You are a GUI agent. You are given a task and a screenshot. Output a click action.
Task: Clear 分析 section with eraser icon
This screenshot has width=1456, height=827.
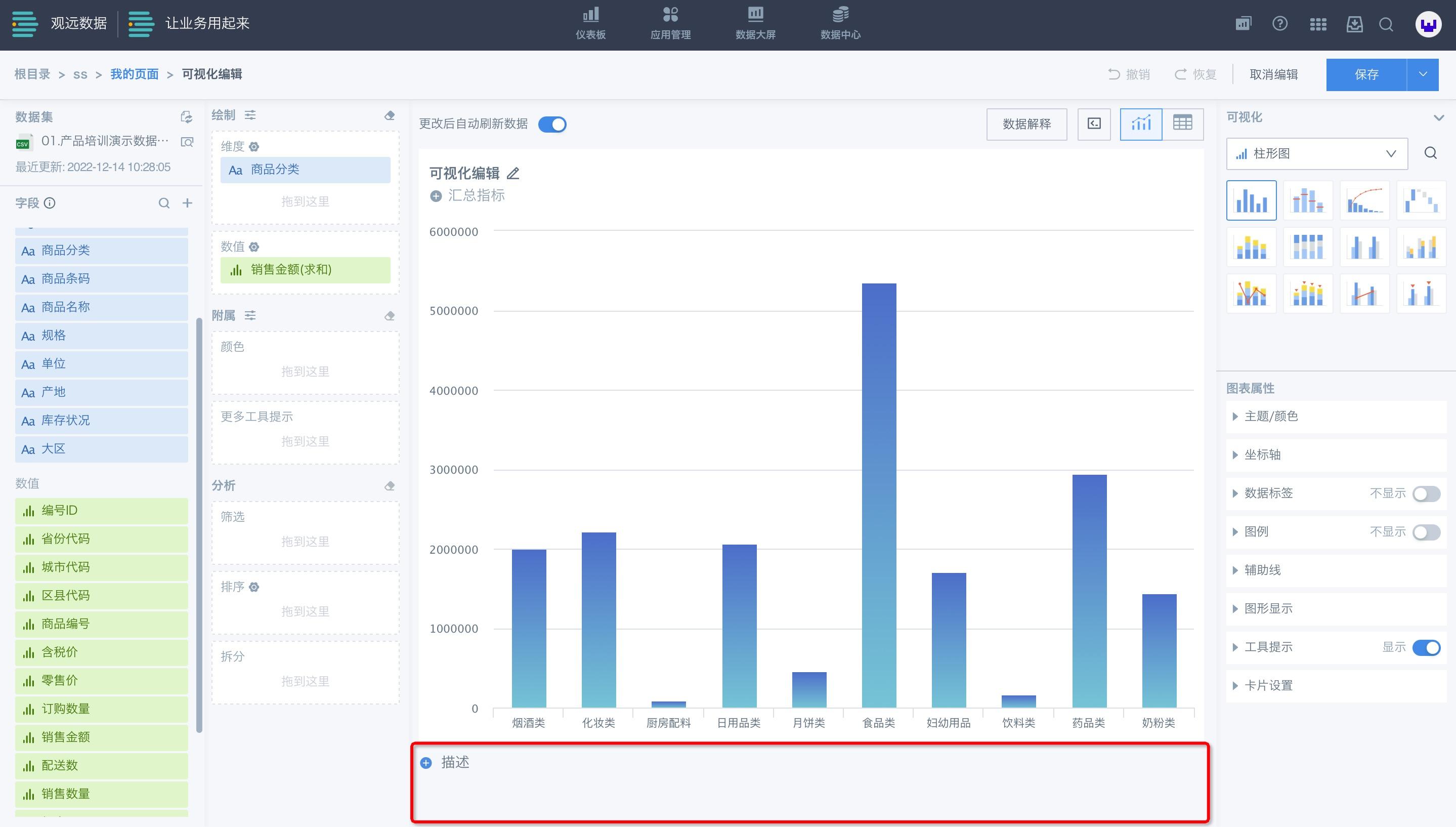click(390, 486)
